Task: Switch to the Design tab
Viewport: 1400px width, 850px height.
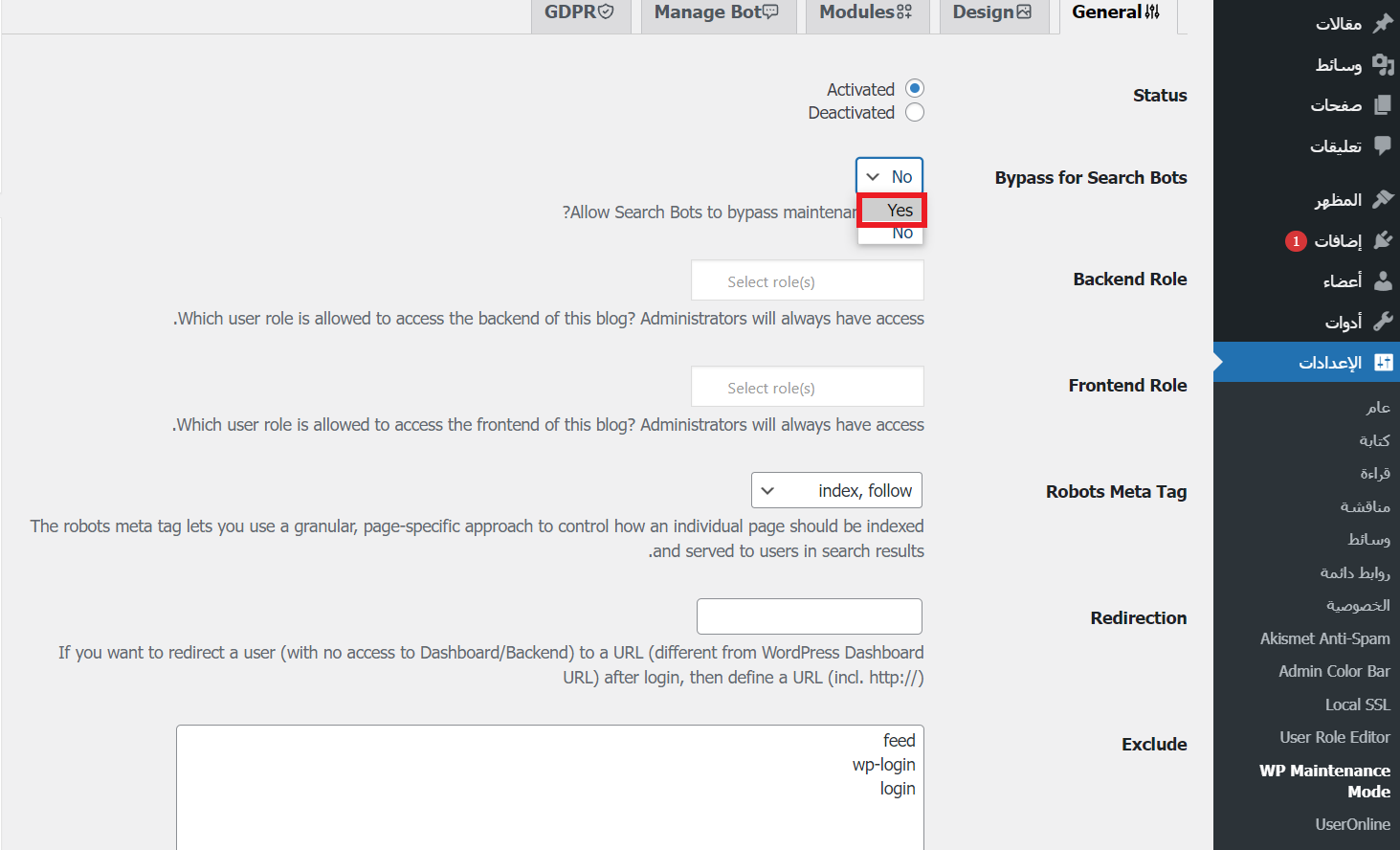Action: tap(991, 13)
